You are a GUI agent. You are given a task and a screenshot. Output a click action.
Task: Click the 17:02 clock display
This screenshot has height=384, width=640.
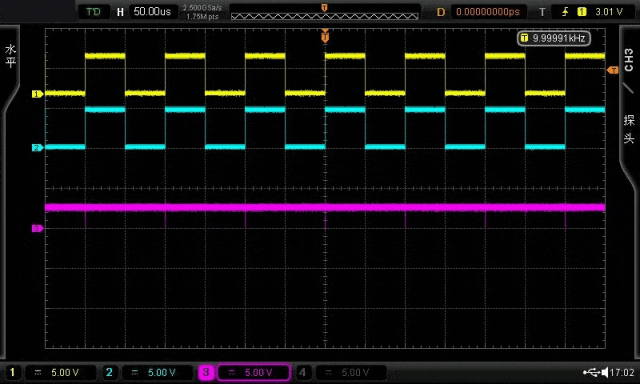pyautogui.click(x=623, y=372)
